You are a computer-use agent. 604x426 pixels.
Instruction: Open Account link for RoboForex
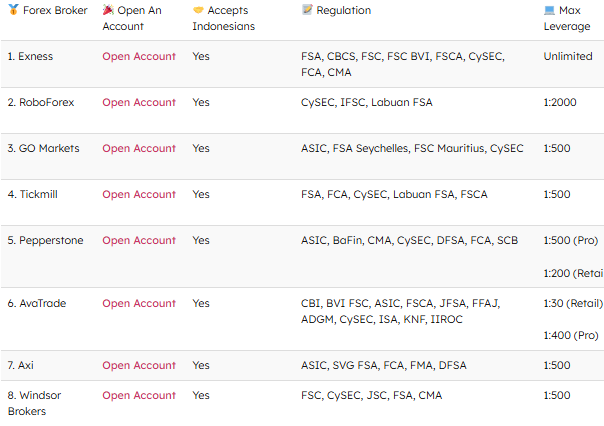pos(139,102)
